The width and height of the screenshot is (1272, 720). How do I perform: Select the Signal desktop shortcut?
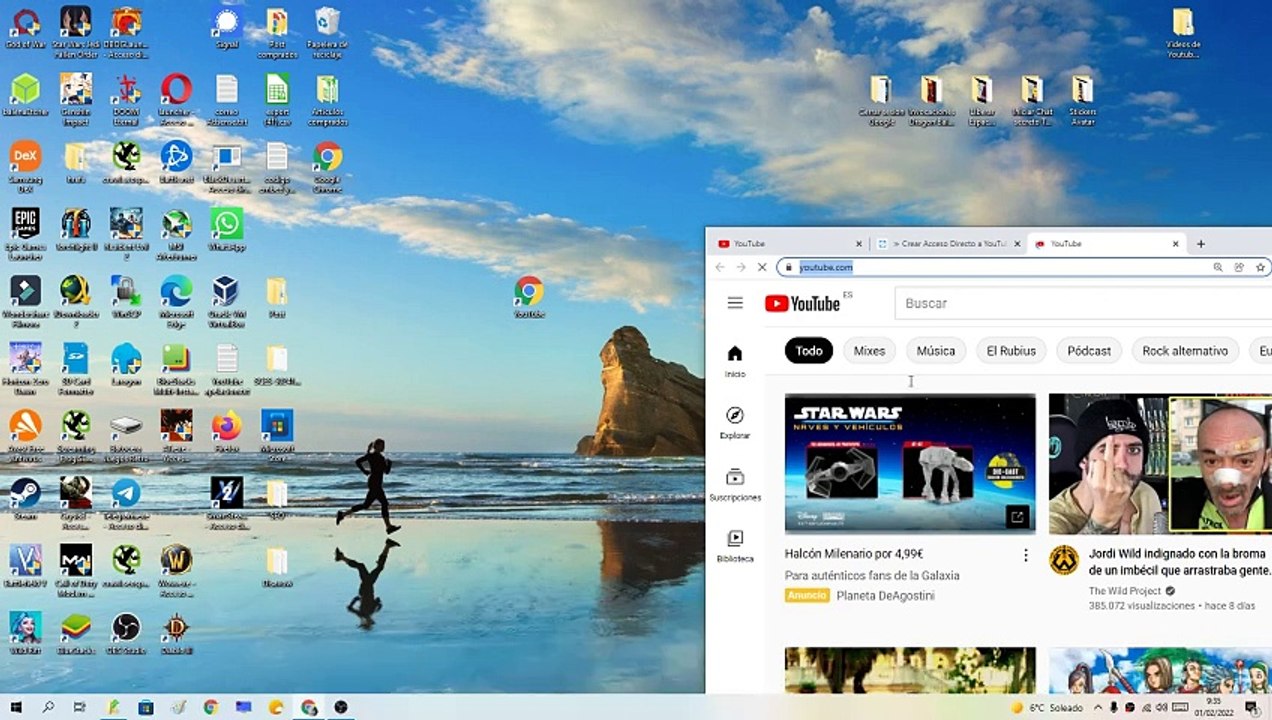227,27
